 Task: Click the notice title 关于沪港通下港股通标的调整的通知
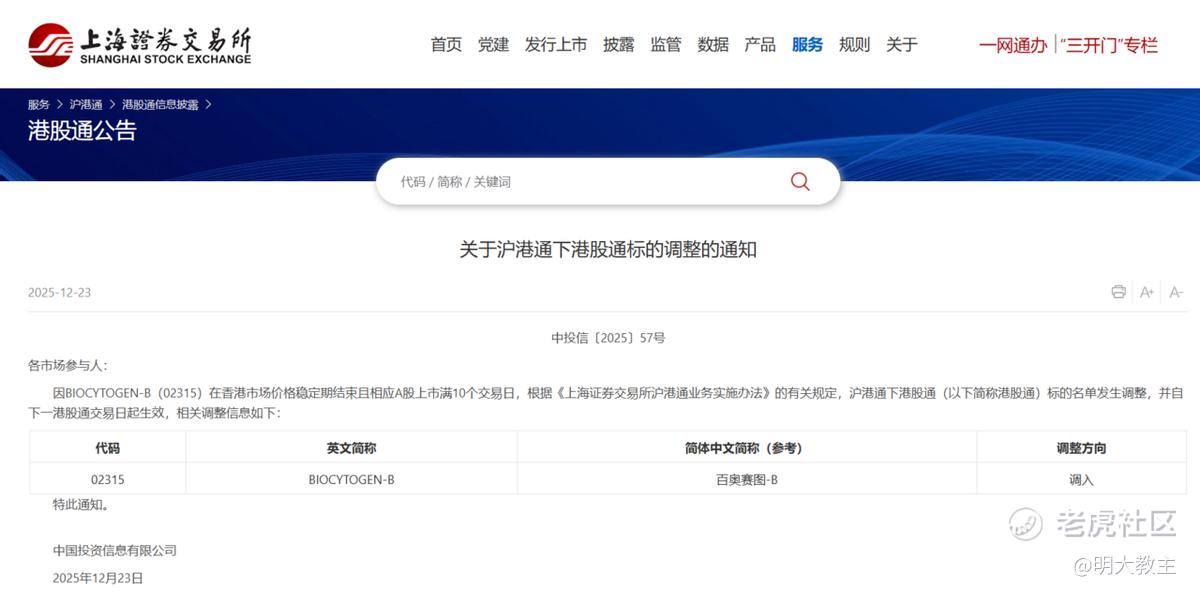[x=608, y=250]
